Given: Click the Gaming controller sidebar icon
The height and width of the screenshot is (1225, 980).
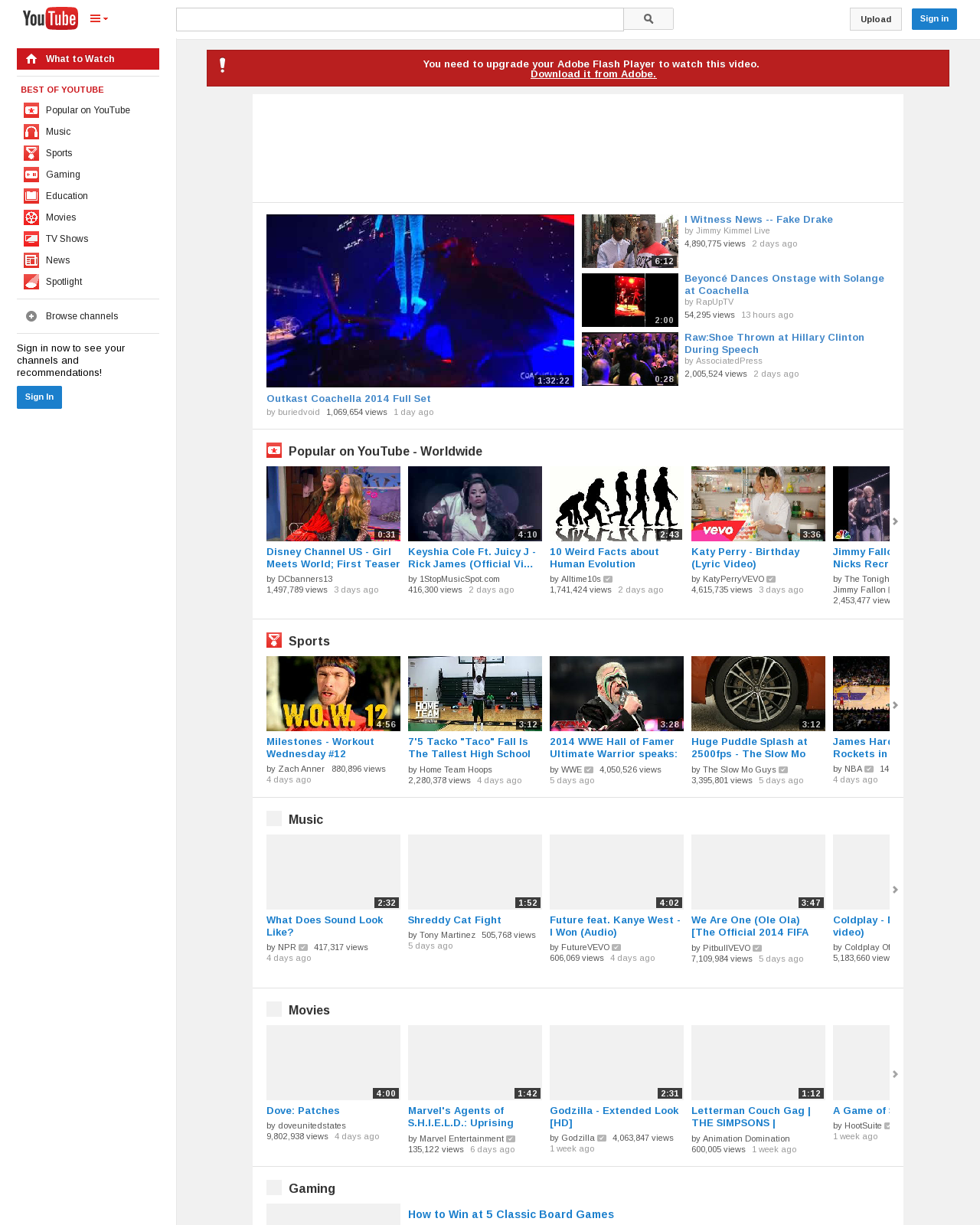Looking at the screenshot, I should (31, 175).
